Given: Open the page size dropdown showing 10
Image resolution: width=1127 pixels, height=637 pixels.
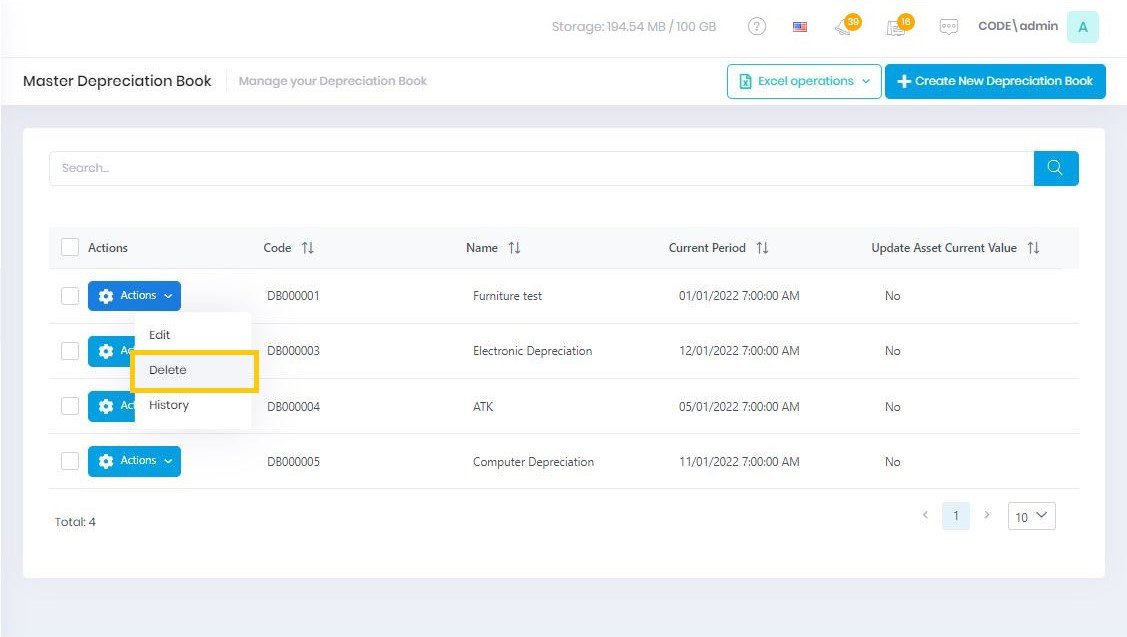Looking at the screenshot, I should coord(1031,516).
